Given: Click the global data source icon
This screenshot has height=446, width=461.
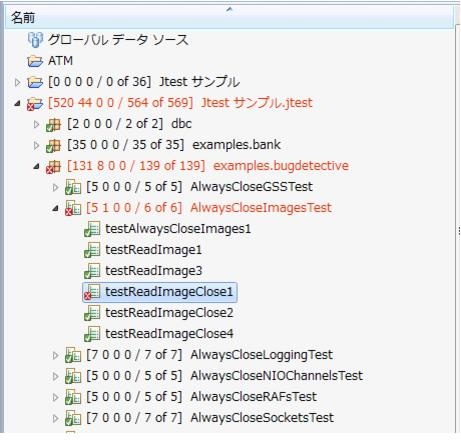Looking at the screenshot, I should [35, 40].
